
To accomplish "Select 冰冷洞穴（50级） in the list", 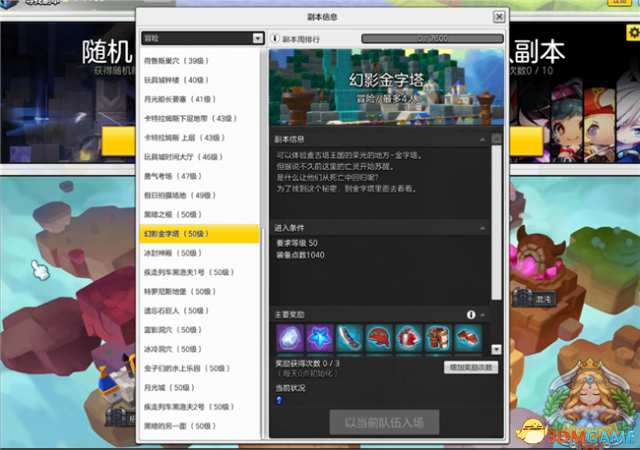I will (199, 349).
